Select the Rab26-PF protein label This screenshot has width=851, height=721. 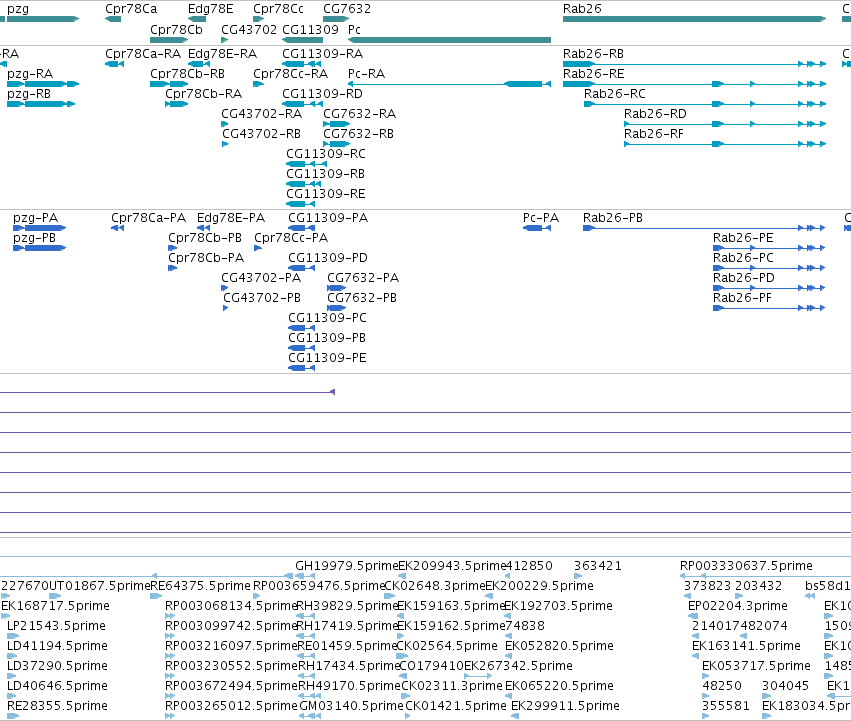pos(742,299)
